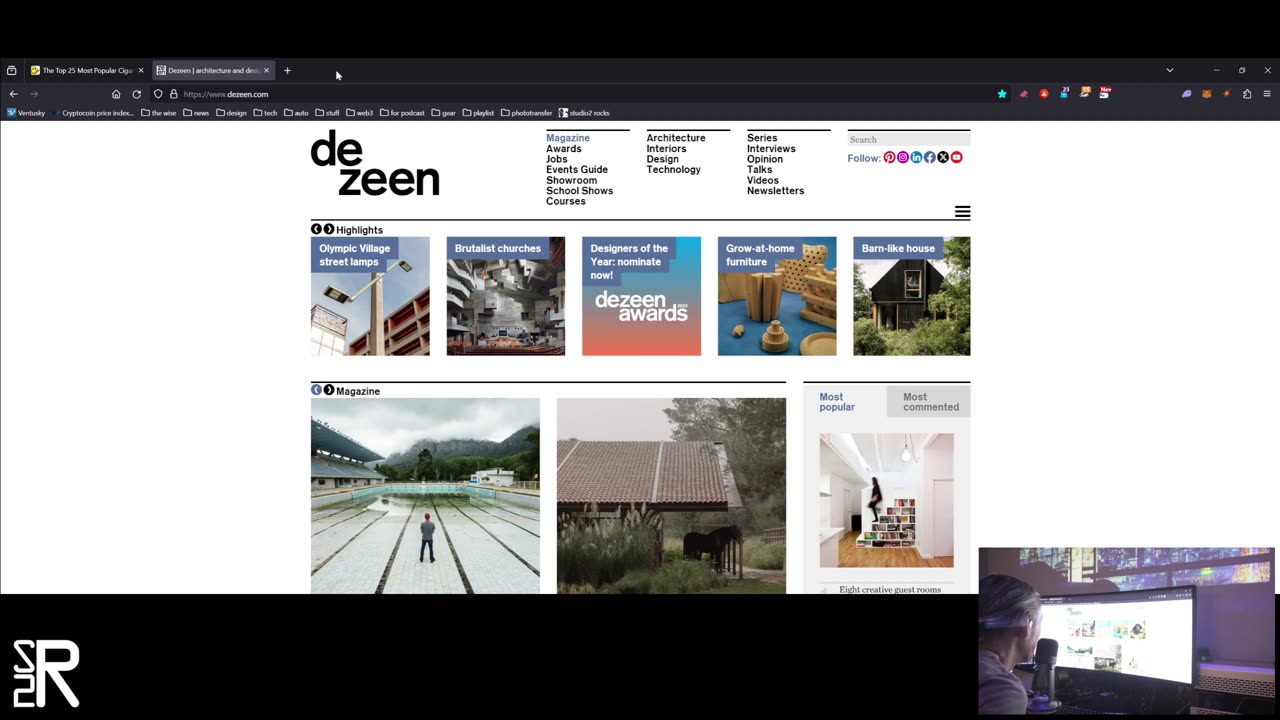1280x720 pixels.
Task: Open the browser extensions puzzle icon
Action: (1247, 94)
